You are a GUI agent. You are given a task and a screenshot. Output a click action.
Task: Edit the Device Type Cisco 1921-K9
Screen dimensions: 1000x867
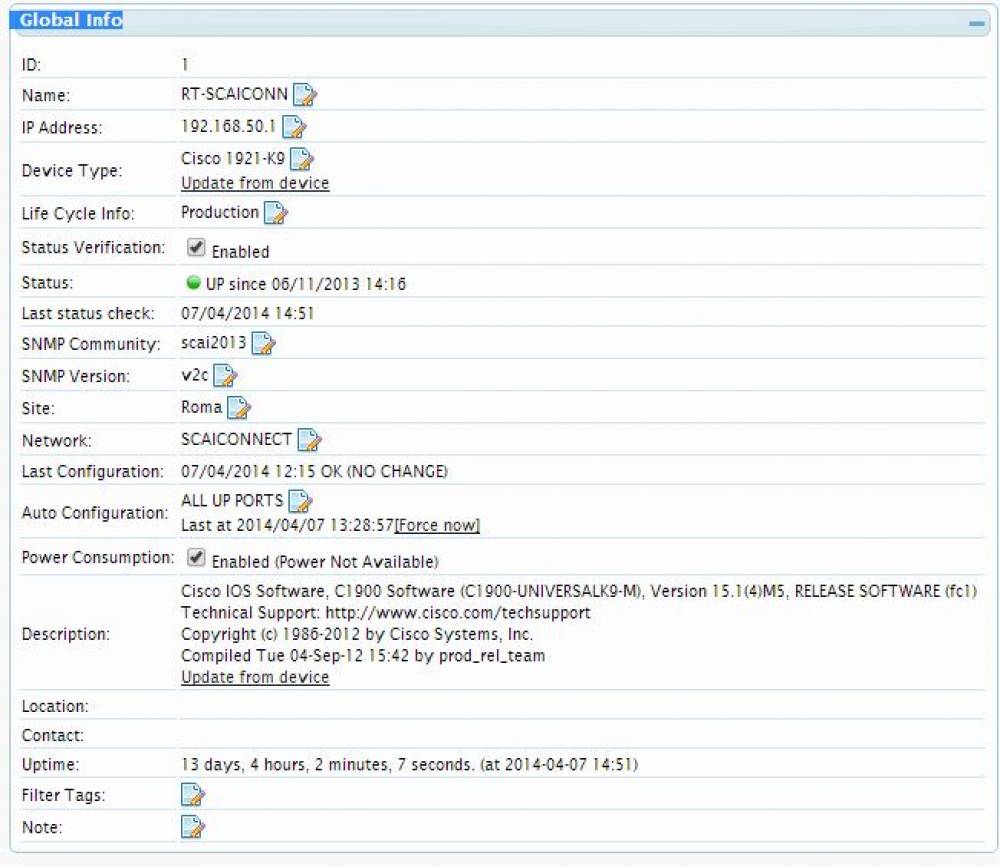pyautogui.click(x=302, y=159)
